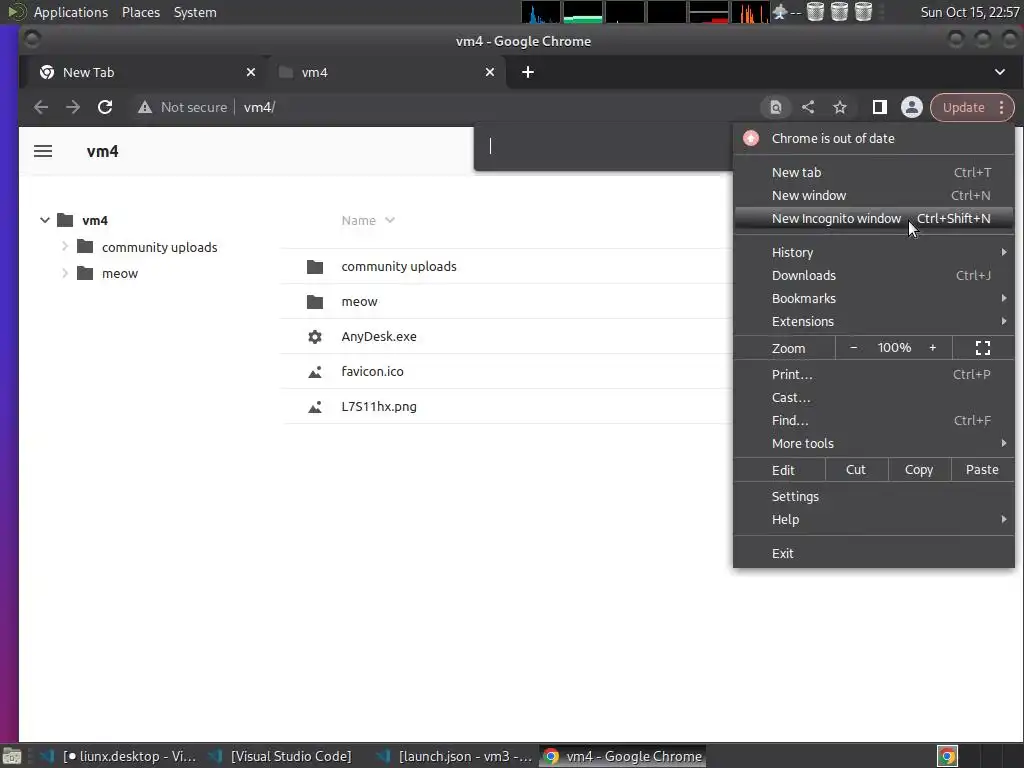Image resolution: width=1024 pixels, height=768 pixels.
Task: Expand the Extensions submenu
Action: click(874, 321)
